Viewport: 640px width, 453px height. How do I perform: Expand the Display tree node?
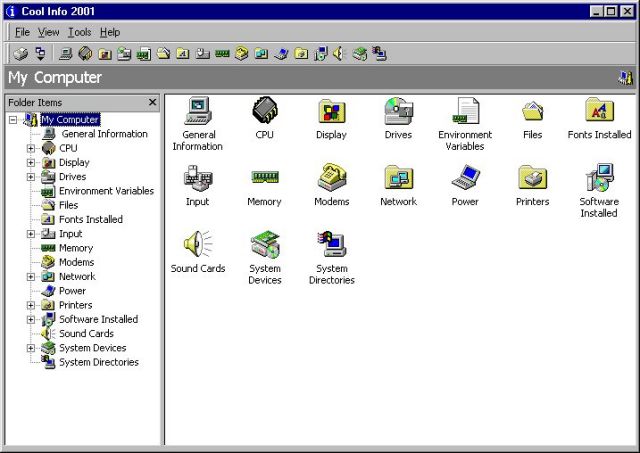point(31,163)
